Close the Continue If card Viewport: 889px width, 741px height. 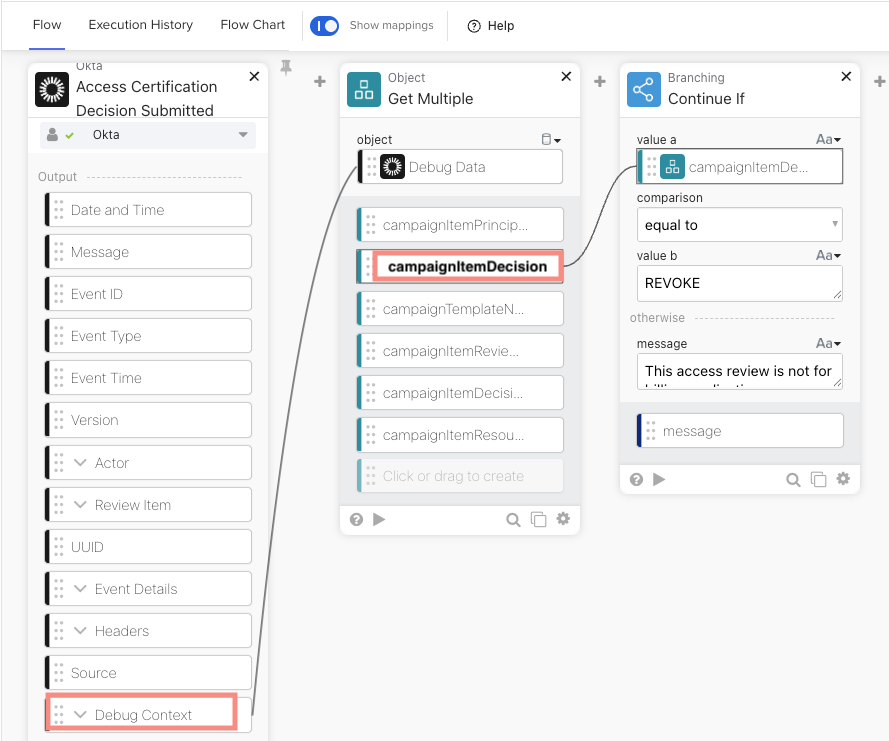point(847,77)
